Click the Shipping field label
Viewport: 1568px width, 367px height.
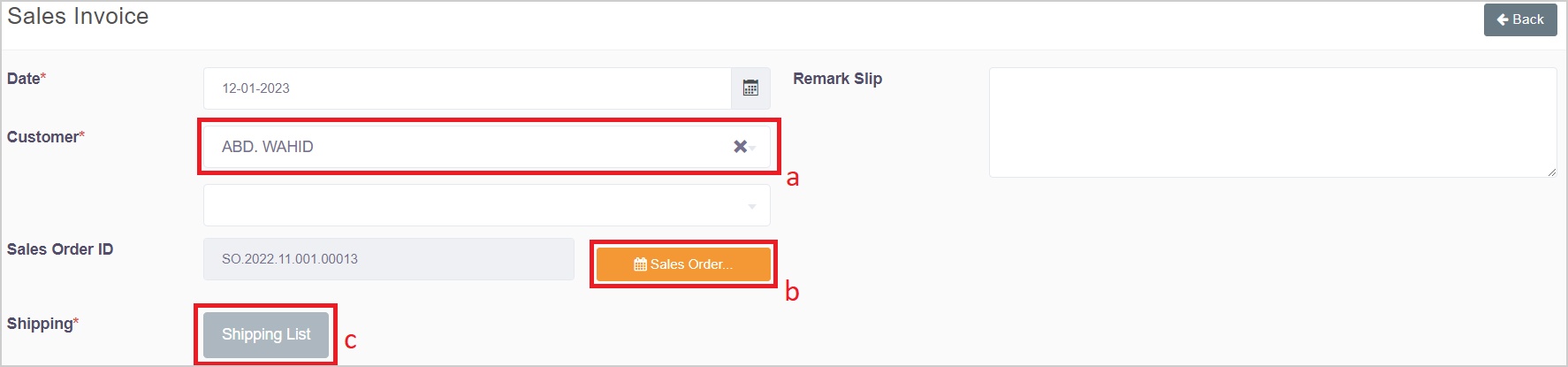click(x=40, y=324)
